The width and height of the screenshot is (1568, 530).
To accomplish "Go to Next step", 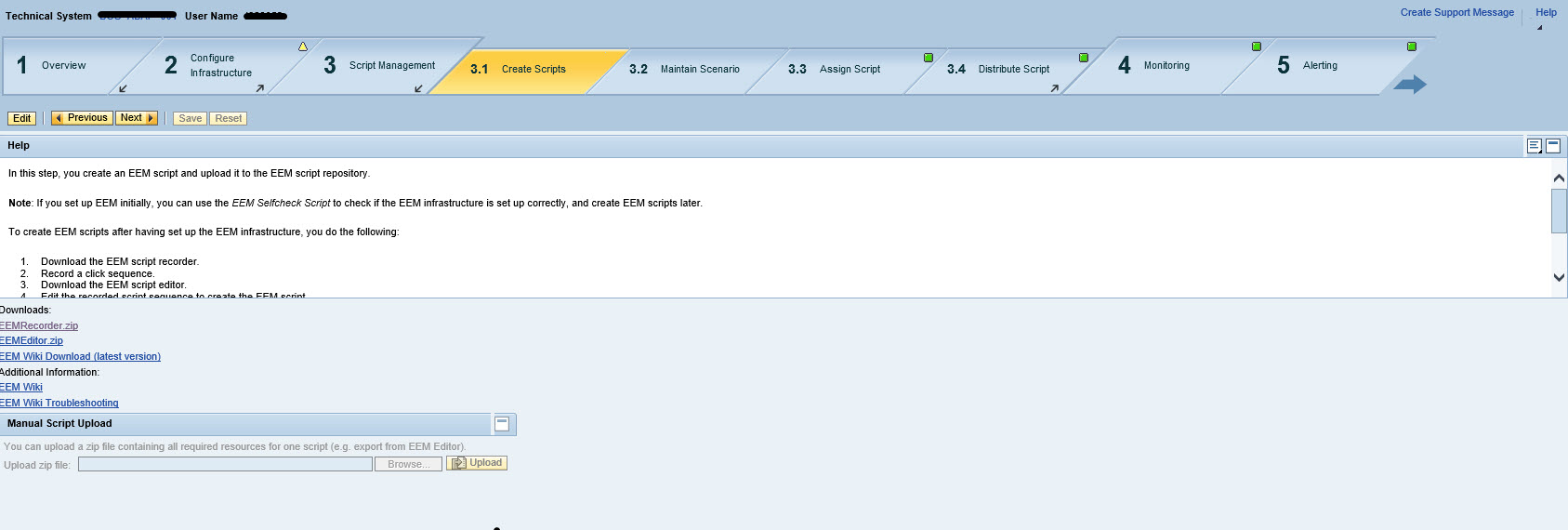I will pyautogui.click(x=137, y=118).
